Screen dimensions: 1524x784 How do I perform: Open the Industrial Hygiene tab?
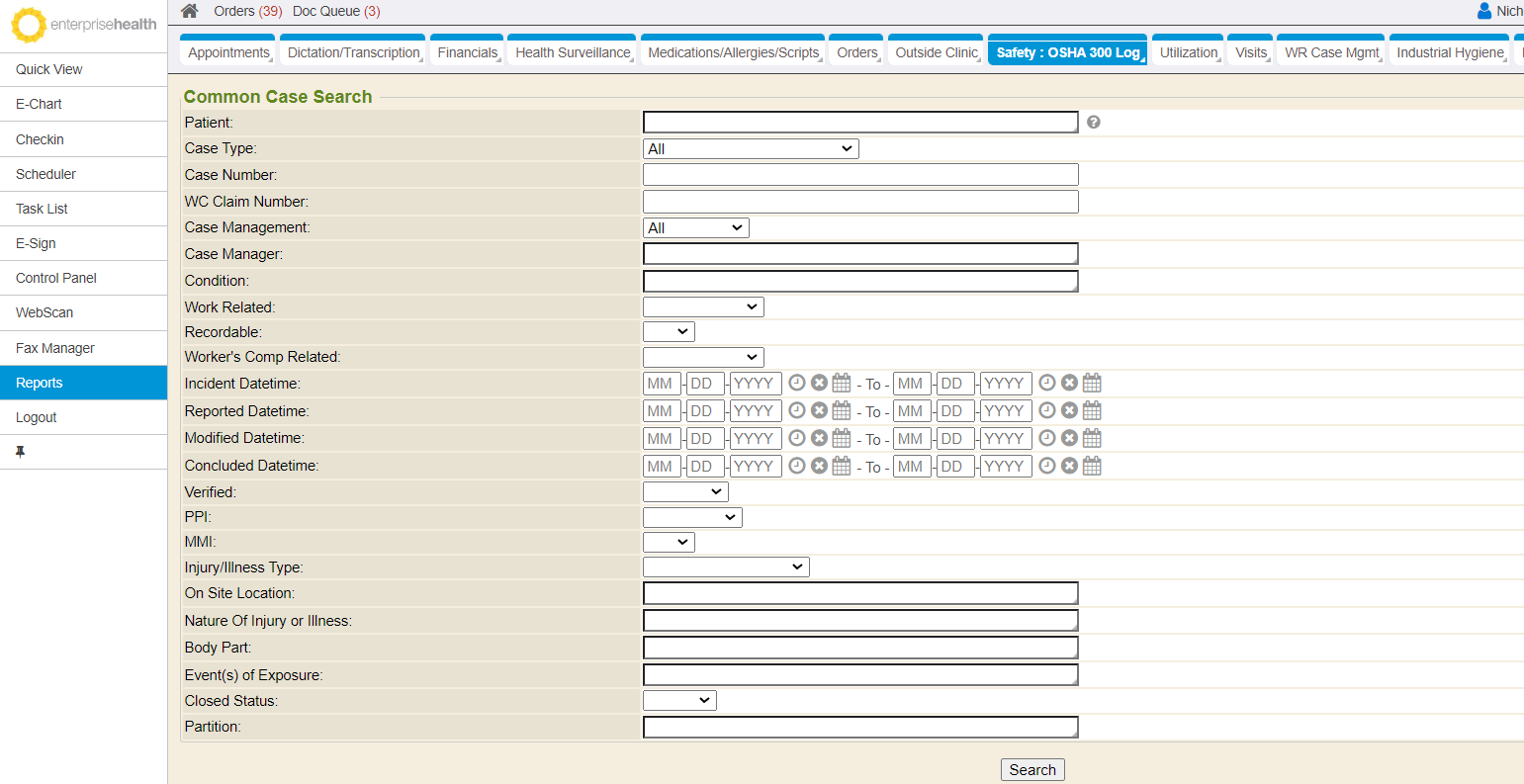(1449, 52)
